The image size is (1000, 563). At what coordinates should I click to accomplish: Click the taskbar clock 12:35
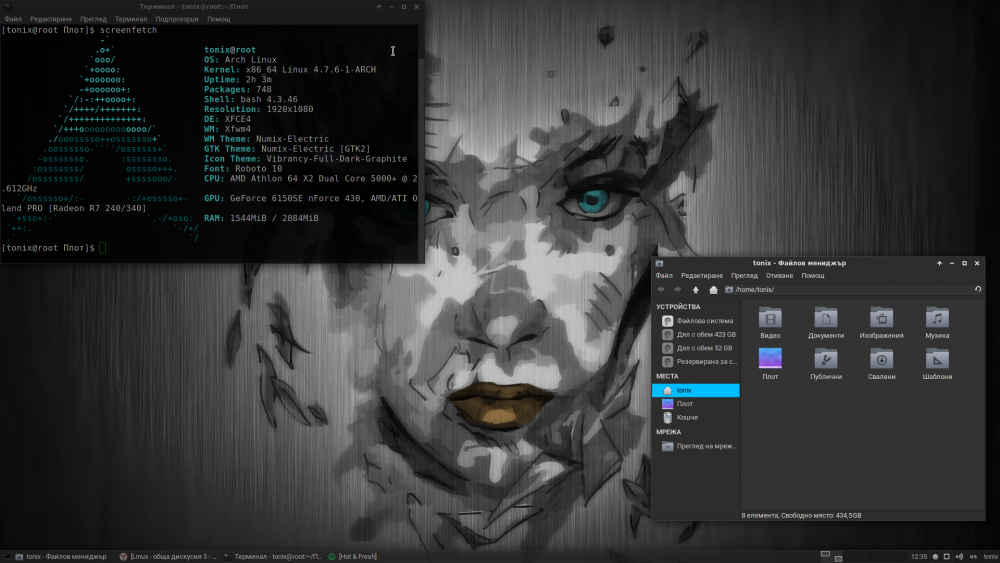click(x=919, y=557)
